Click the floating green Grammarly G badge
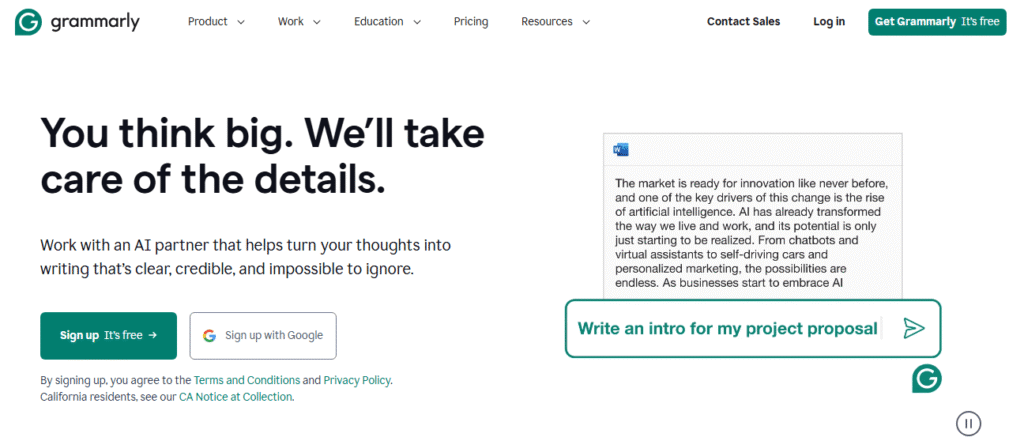Viewport: 1024px width, 441px height. coord(927,379)
